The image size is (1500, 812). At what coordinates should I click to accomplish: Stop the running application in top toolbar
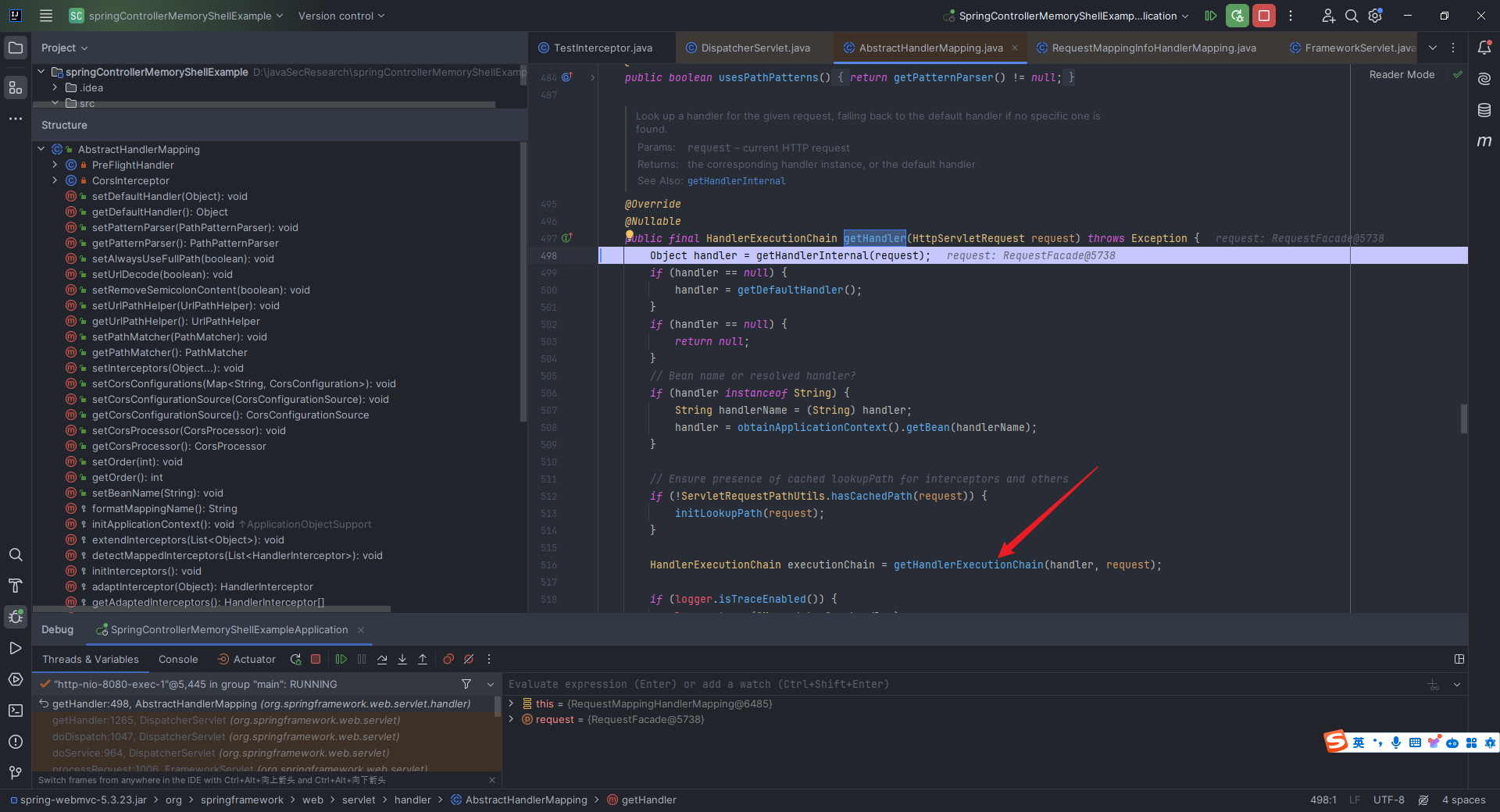[1263, 16]
